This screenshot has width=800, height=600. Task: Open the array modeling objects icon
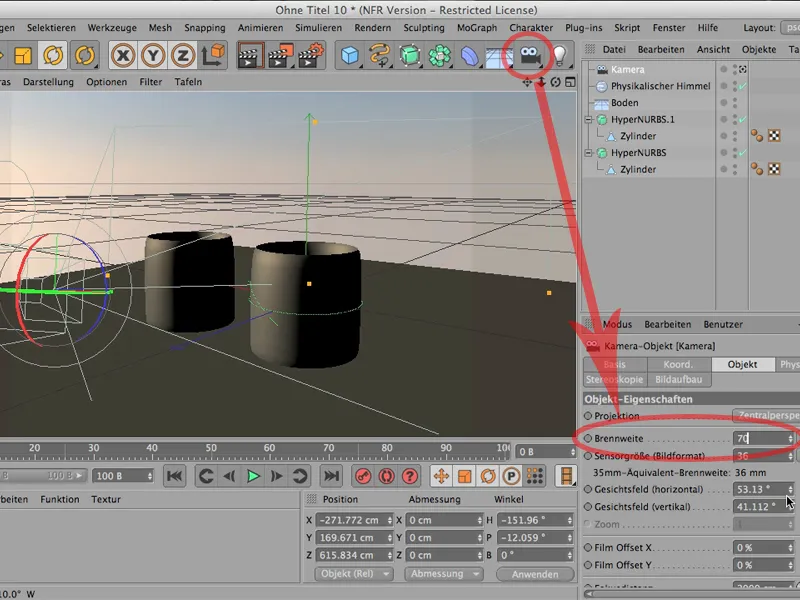tap(439, 55)
